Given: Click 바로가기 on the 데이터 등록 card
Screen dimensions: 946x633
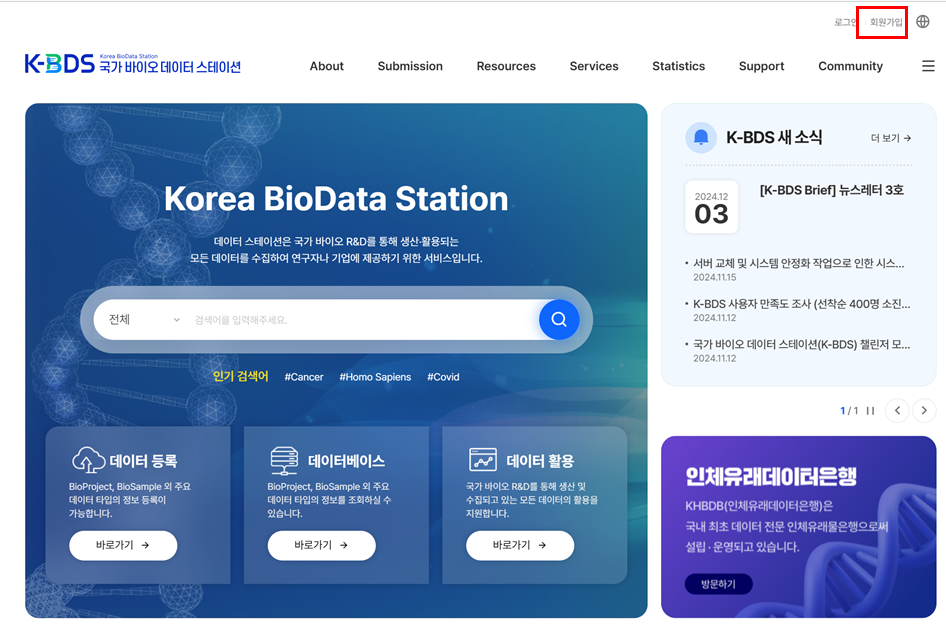Looking at the screenshot, I should coord(122,546).
